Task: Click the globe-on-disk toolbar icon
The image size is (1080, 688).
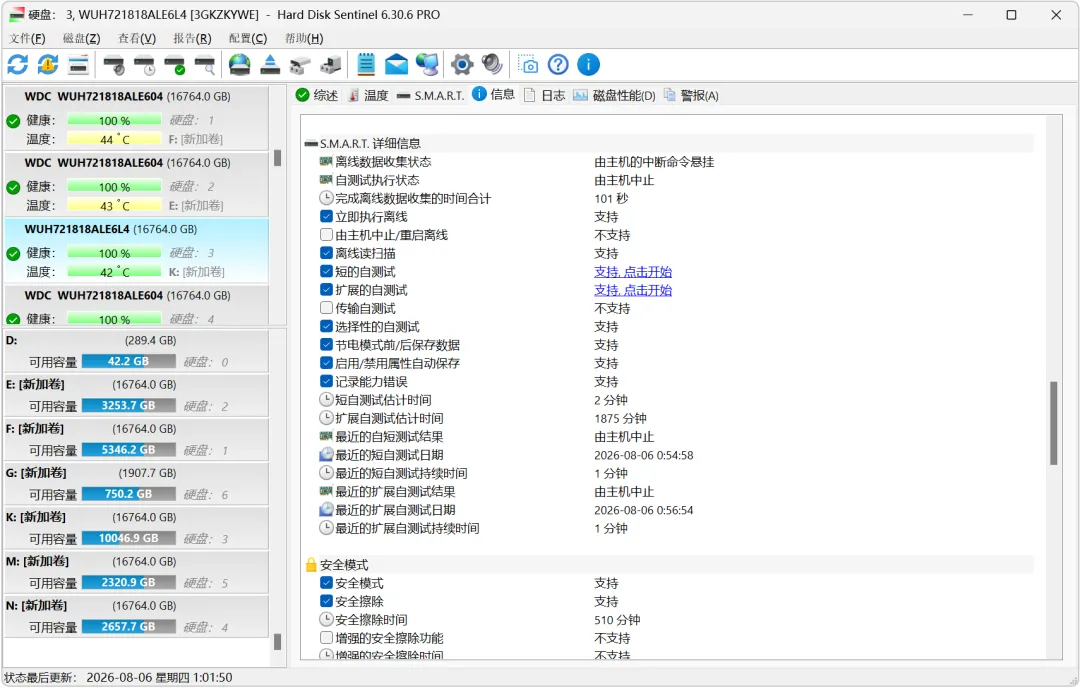Action: [240, 65]
